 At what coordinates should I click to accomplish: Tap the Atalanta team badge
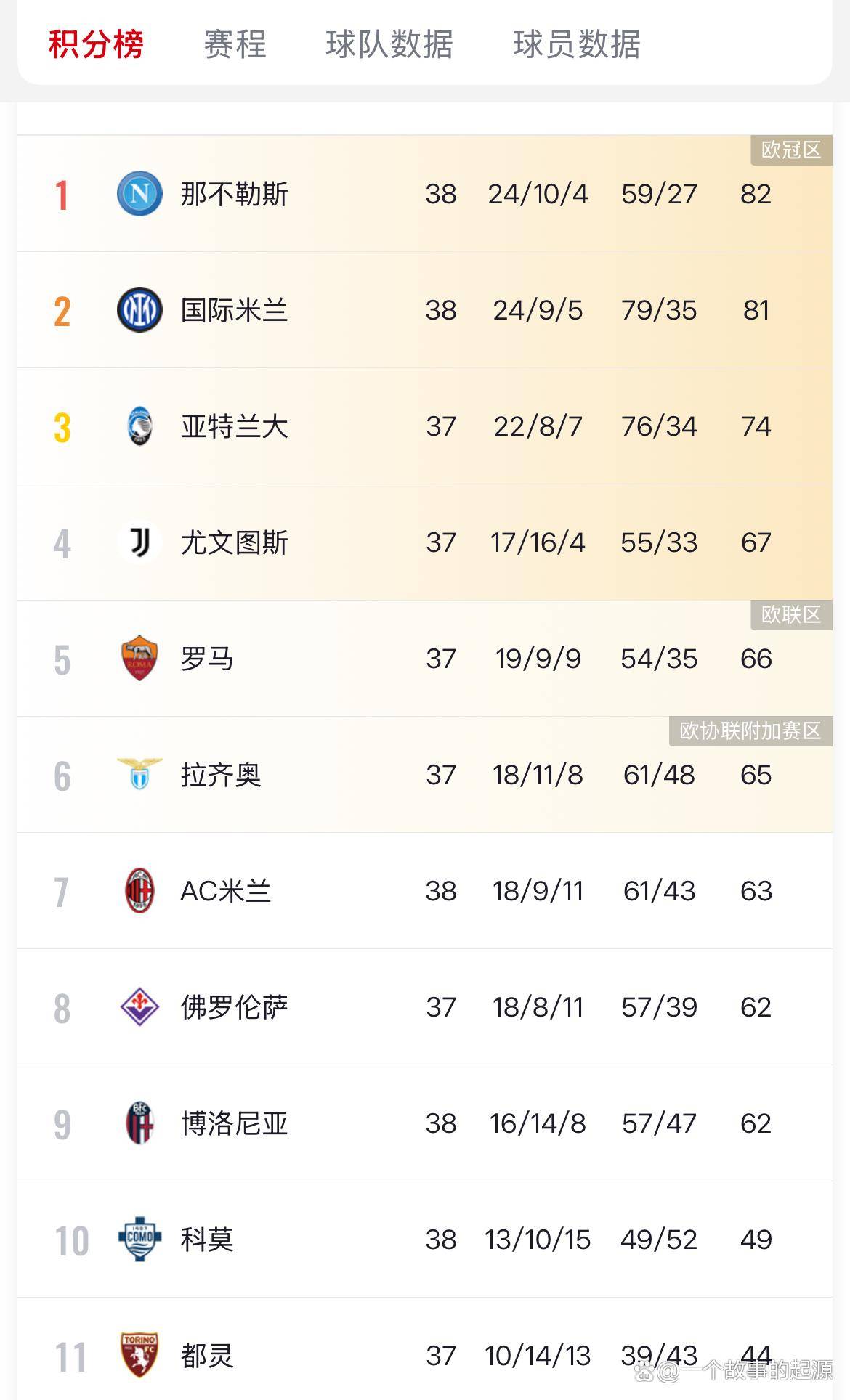click(x=139, y=426)
